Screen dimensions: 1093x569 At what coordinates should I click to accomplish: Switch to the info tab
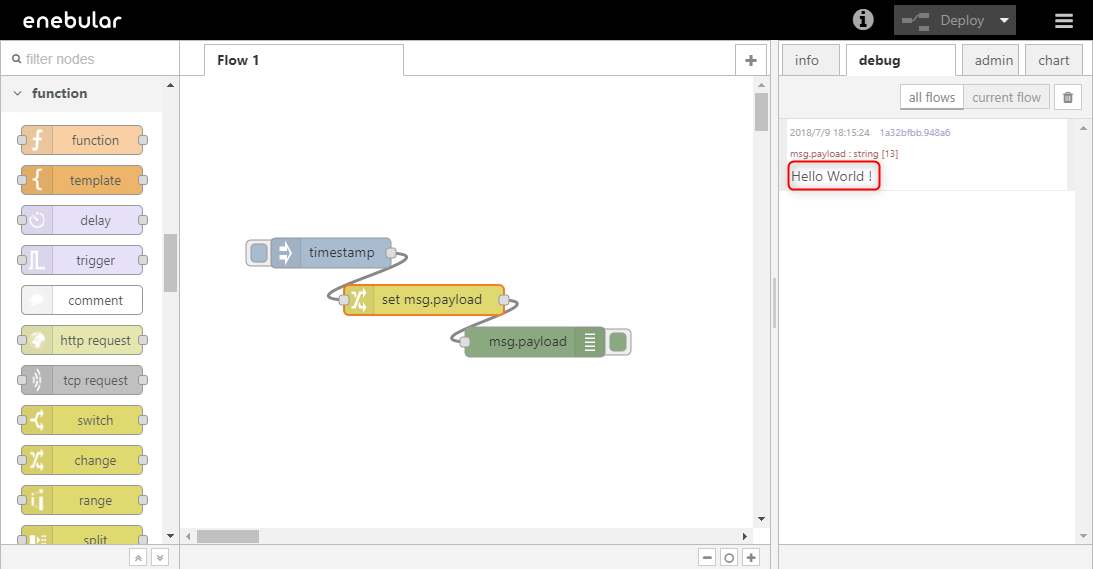pos(807,60)
